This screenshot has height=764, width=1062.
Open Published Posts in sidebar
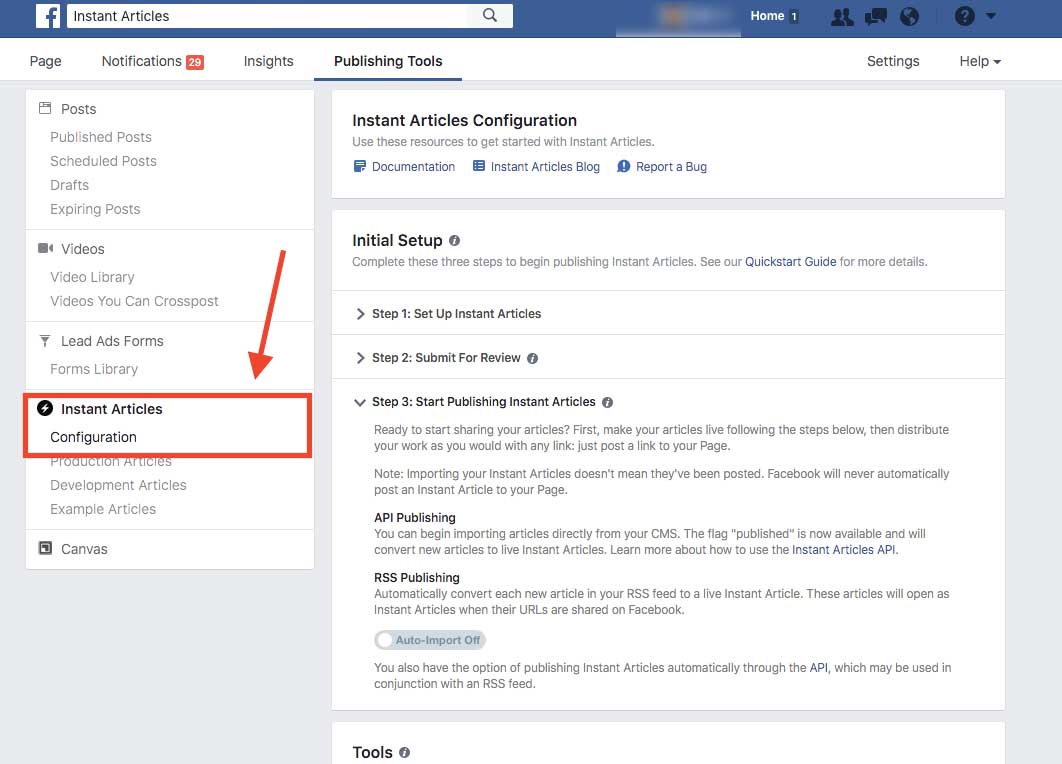[101, 137]
